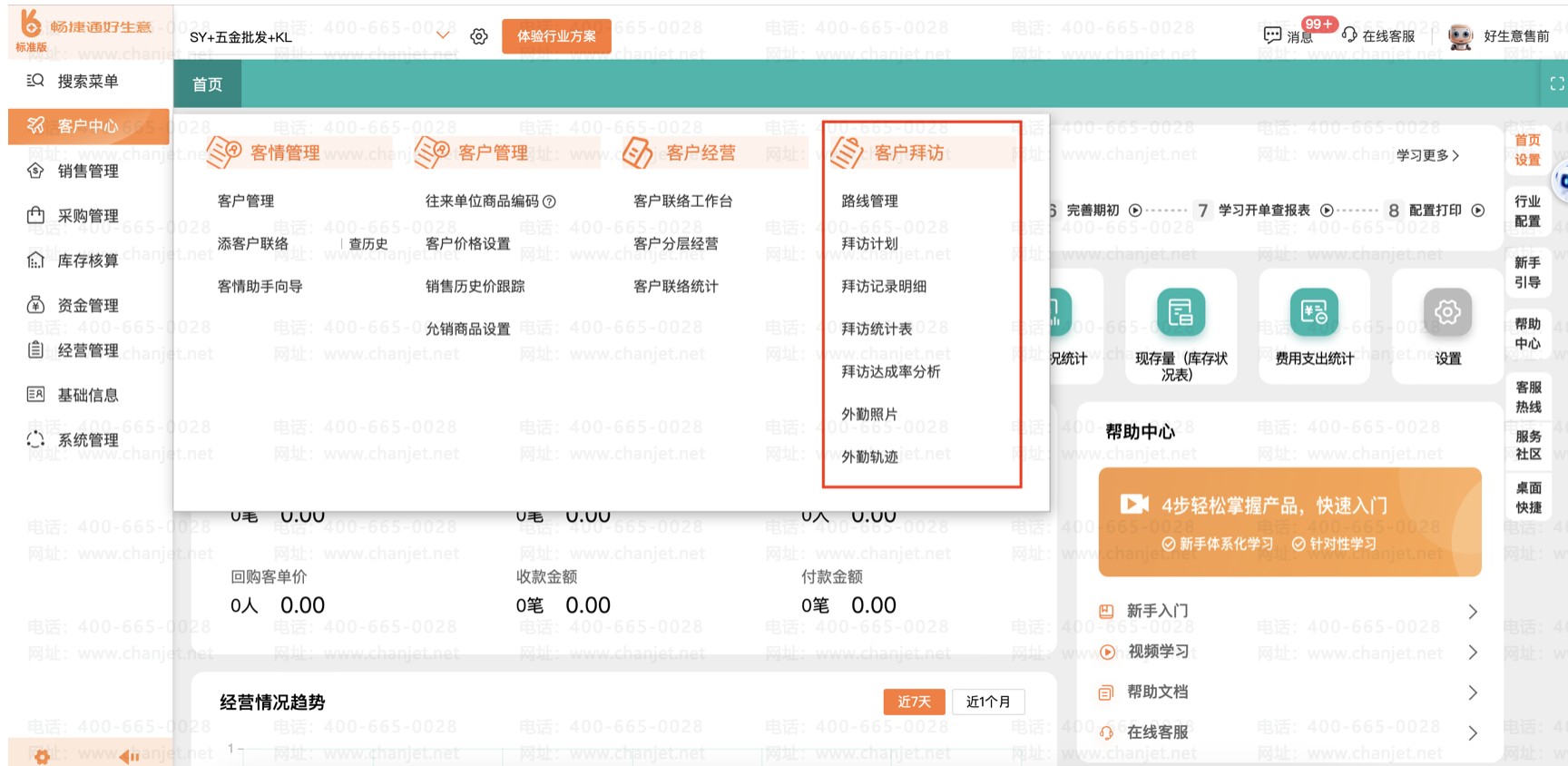Open 外勤轨迹 menu item
The image size is (1568, 766).
click(x=869, y=457)
